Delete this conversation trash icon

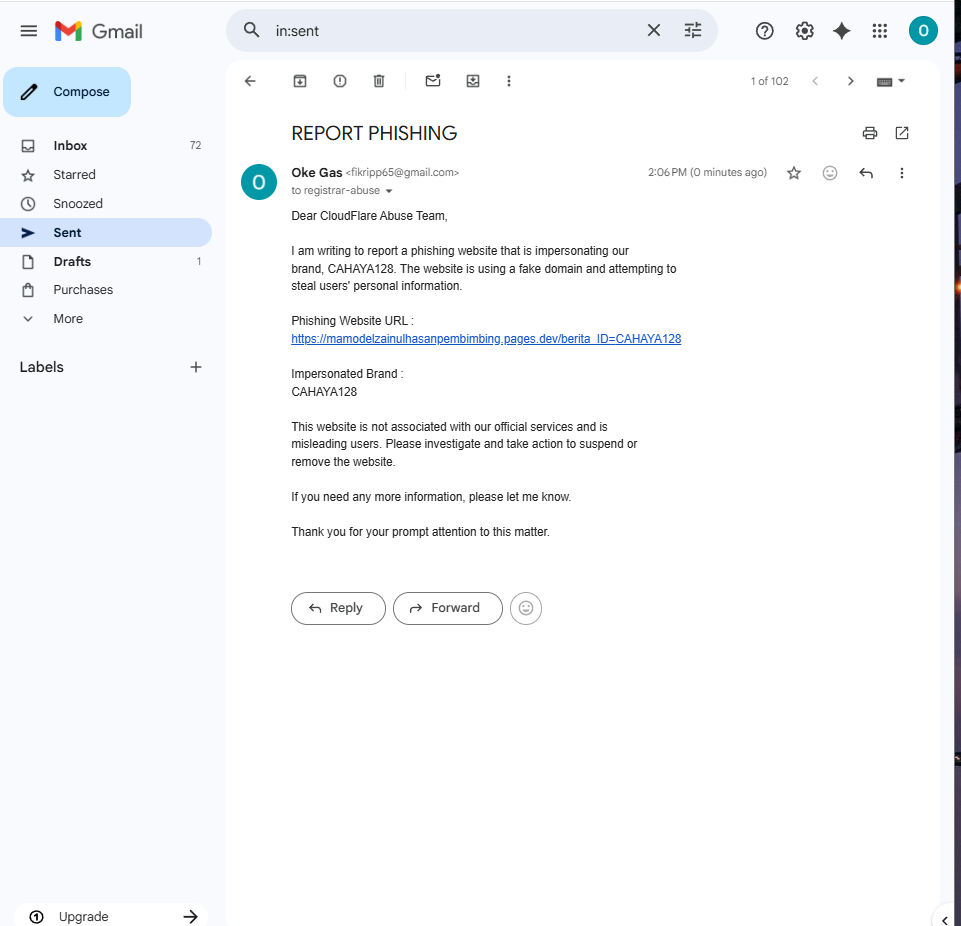click(x=379, y=81)
